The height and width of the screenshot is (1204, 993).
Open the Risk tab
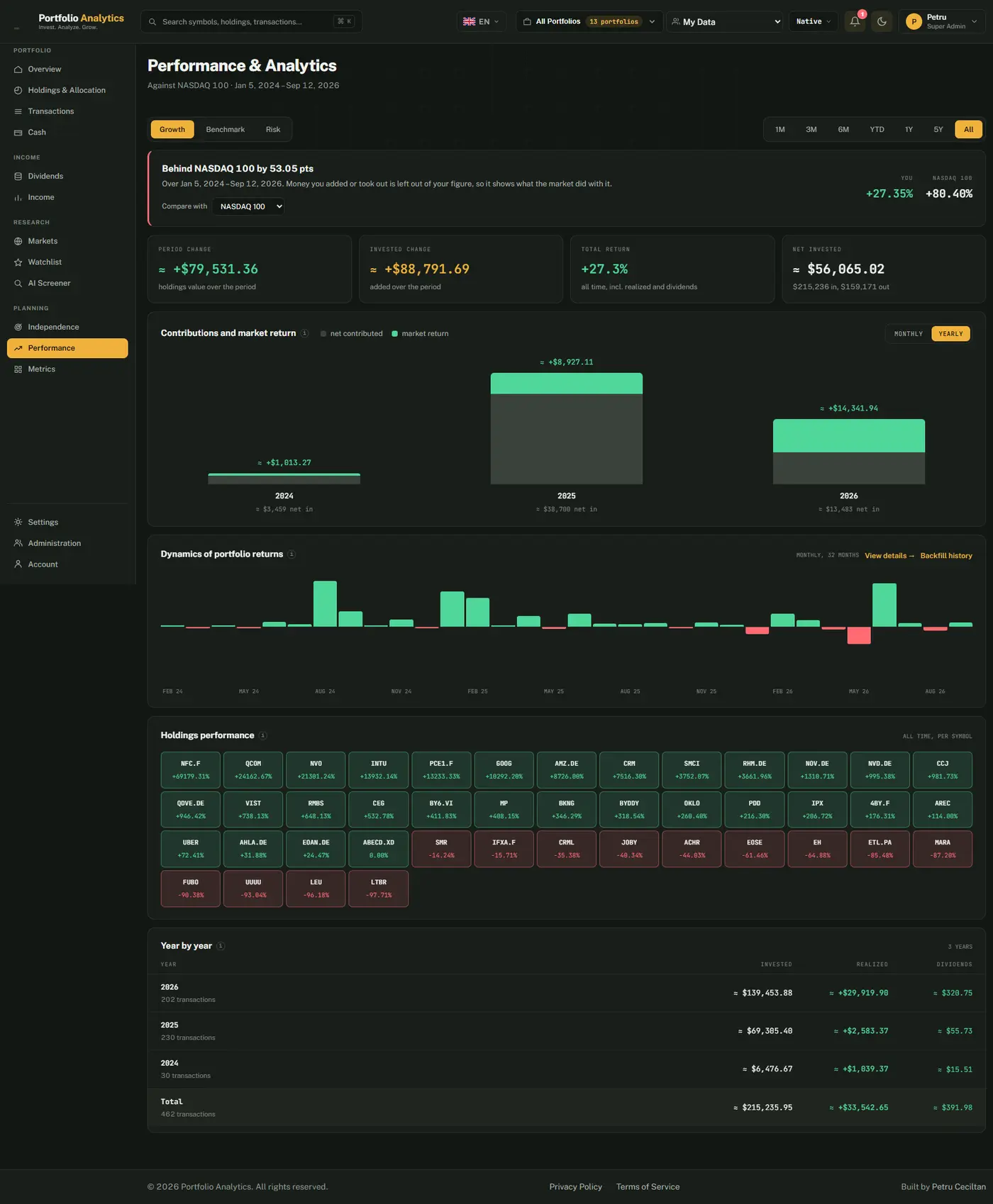273,130
